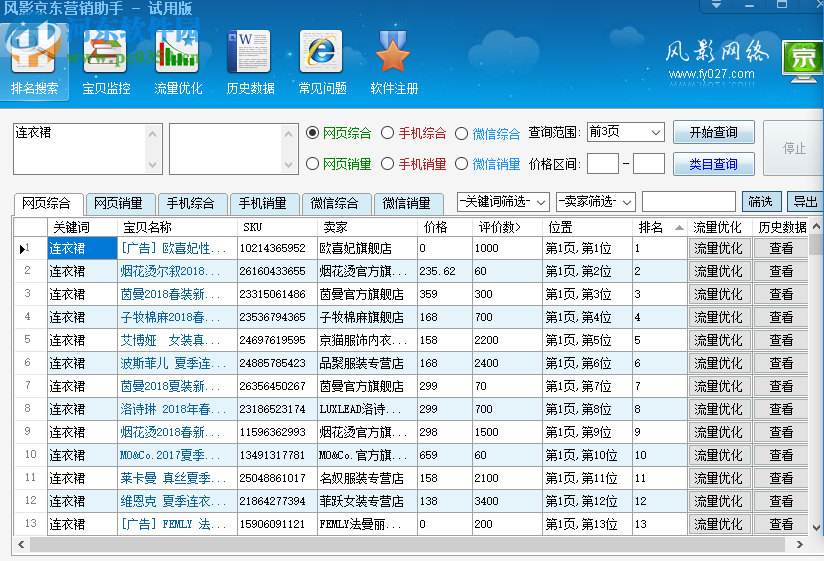Click the horizontal scrollbar right arrow
The height and width of the screenshot is (561, 824).
point(799,545)
